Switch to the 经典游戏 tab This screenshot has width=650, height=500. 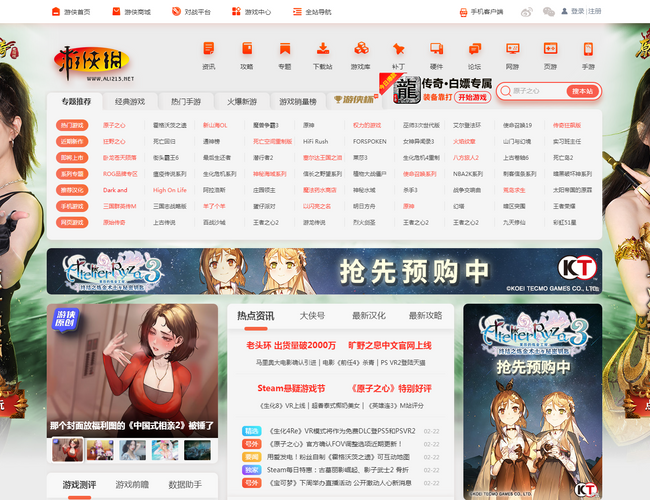pos(129,101)
